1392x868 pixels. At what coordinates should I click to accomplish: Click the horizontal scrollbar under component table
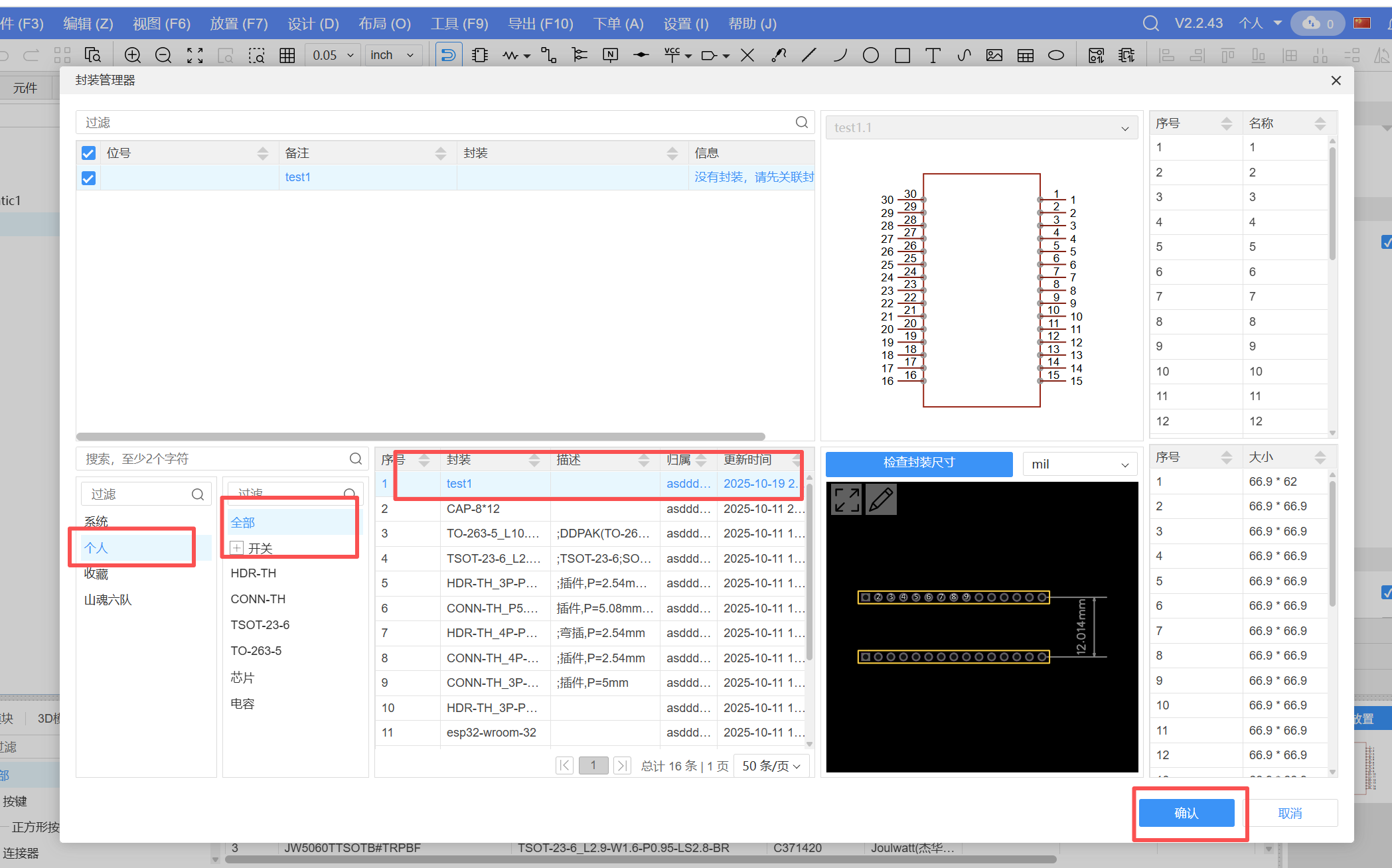tap(421, 437)
